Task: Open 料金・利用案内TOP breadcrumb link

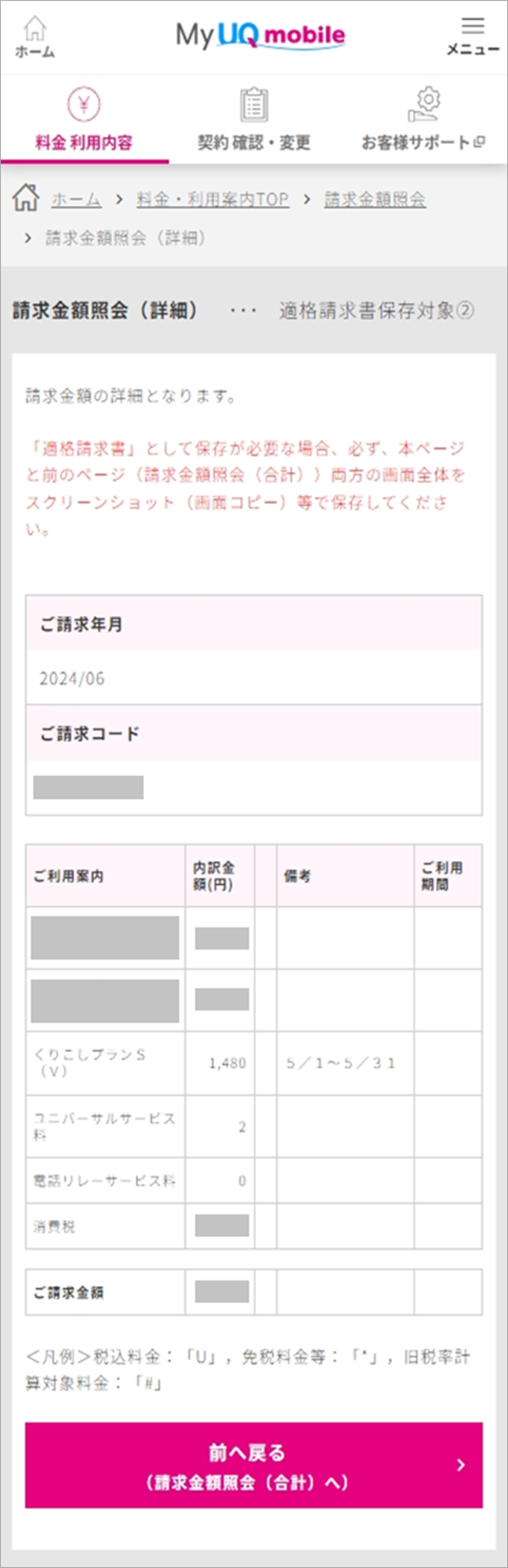Action: tap(212, 200)
